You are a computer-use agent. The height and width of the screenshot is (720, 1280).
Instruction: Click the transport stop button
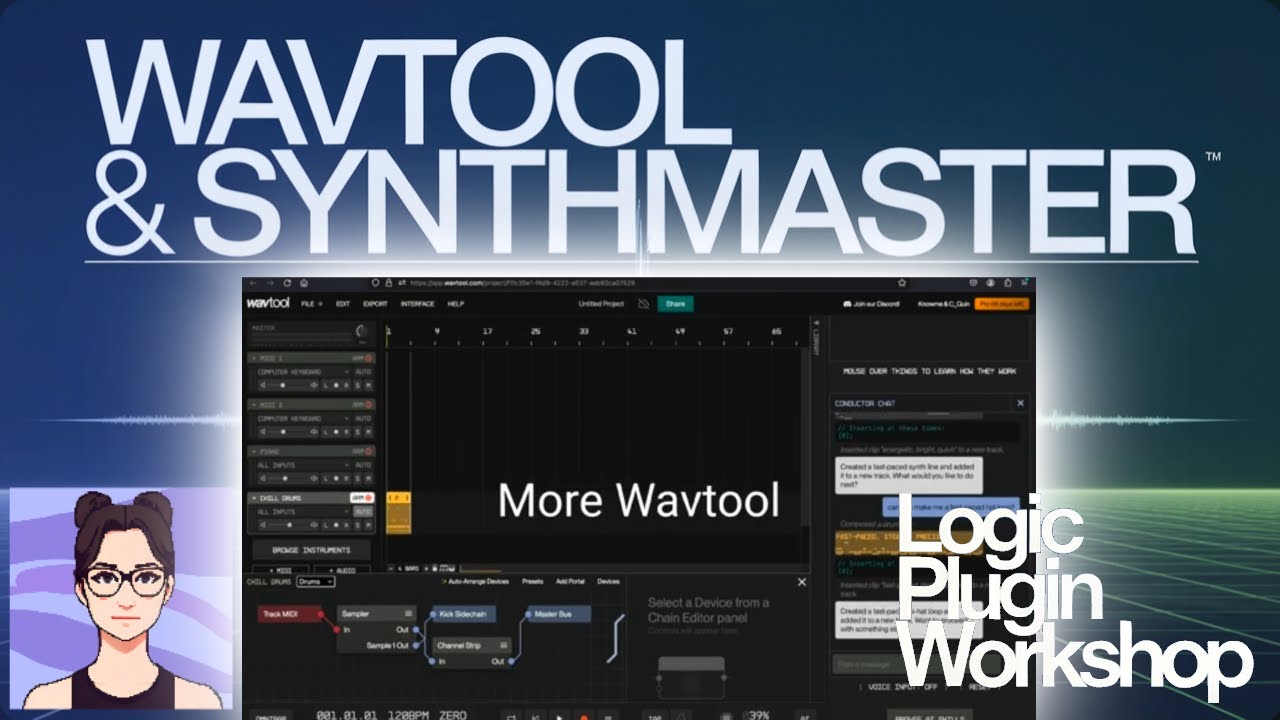point(608,714)
